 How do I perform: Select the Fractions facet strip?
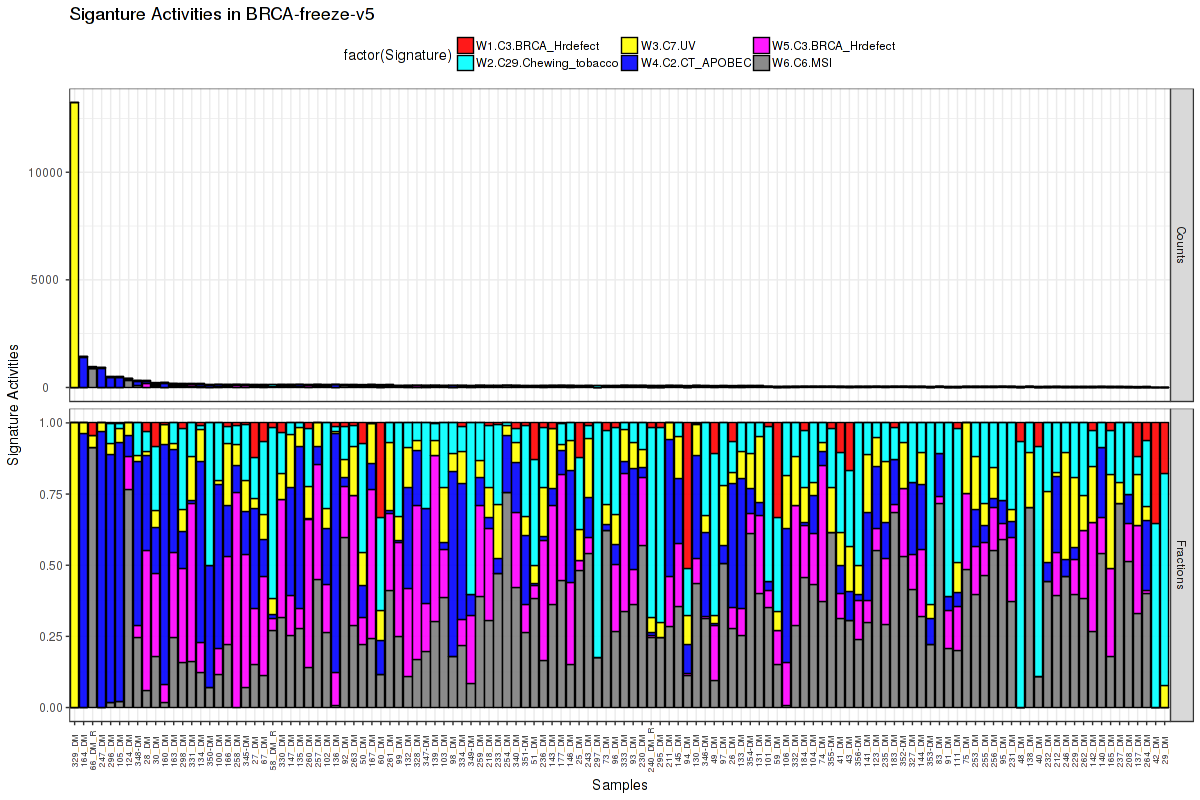[1181, 564]
